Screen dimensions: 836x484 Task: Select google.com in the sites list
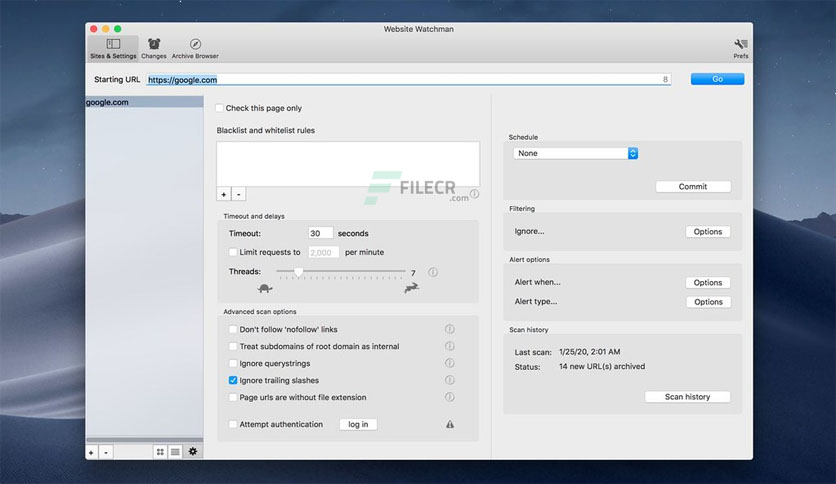144,102
